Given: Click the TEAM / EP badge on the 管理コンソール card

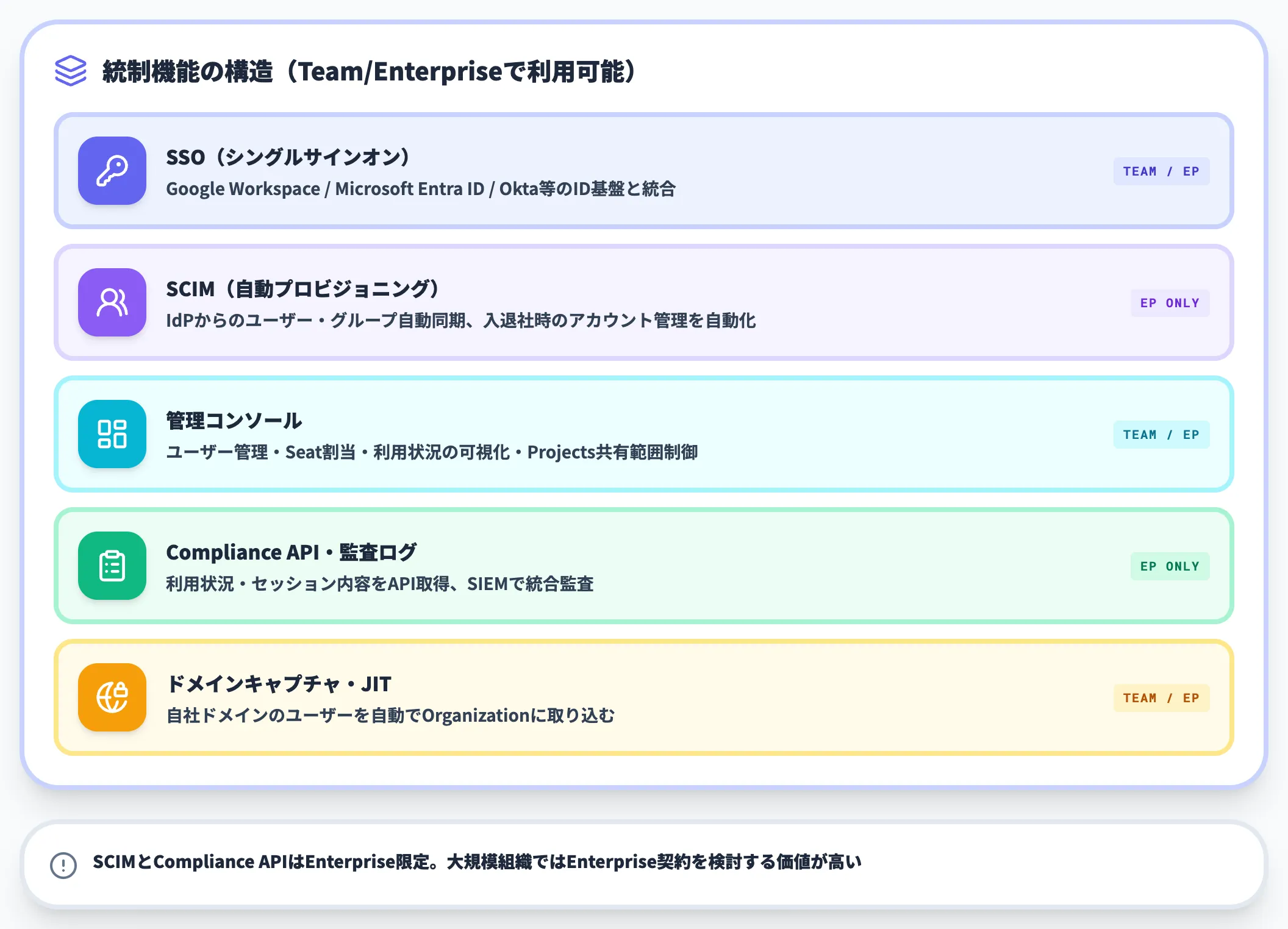Looking at the screenshot, I should coord(1161,435).
